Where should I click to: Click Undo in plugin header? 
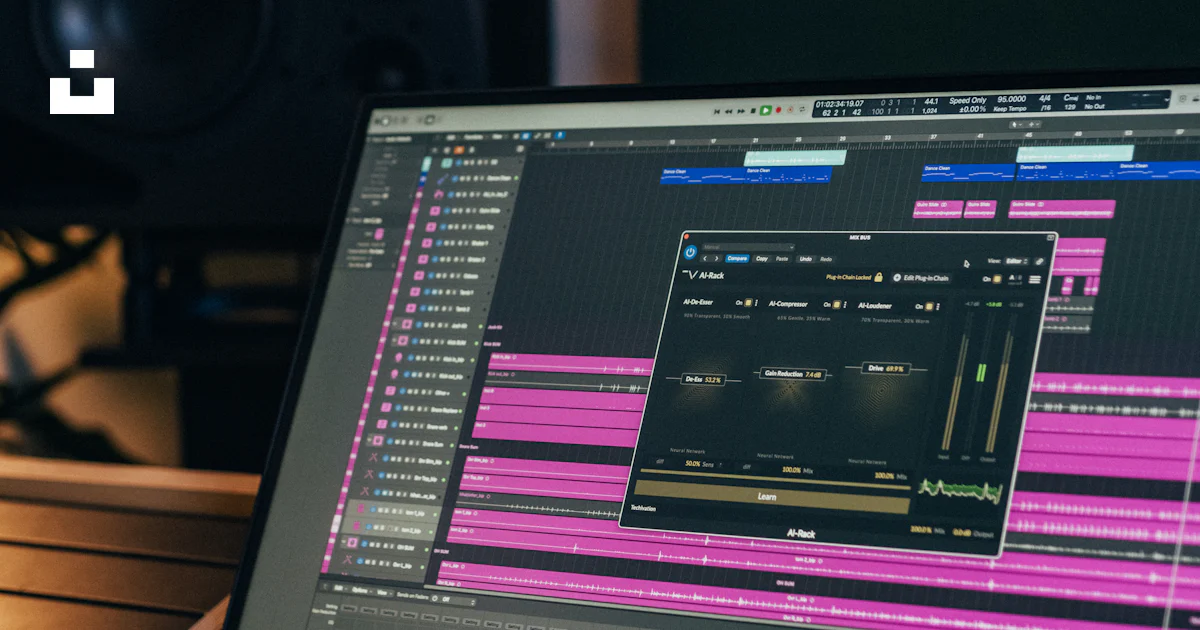[806, 259]
